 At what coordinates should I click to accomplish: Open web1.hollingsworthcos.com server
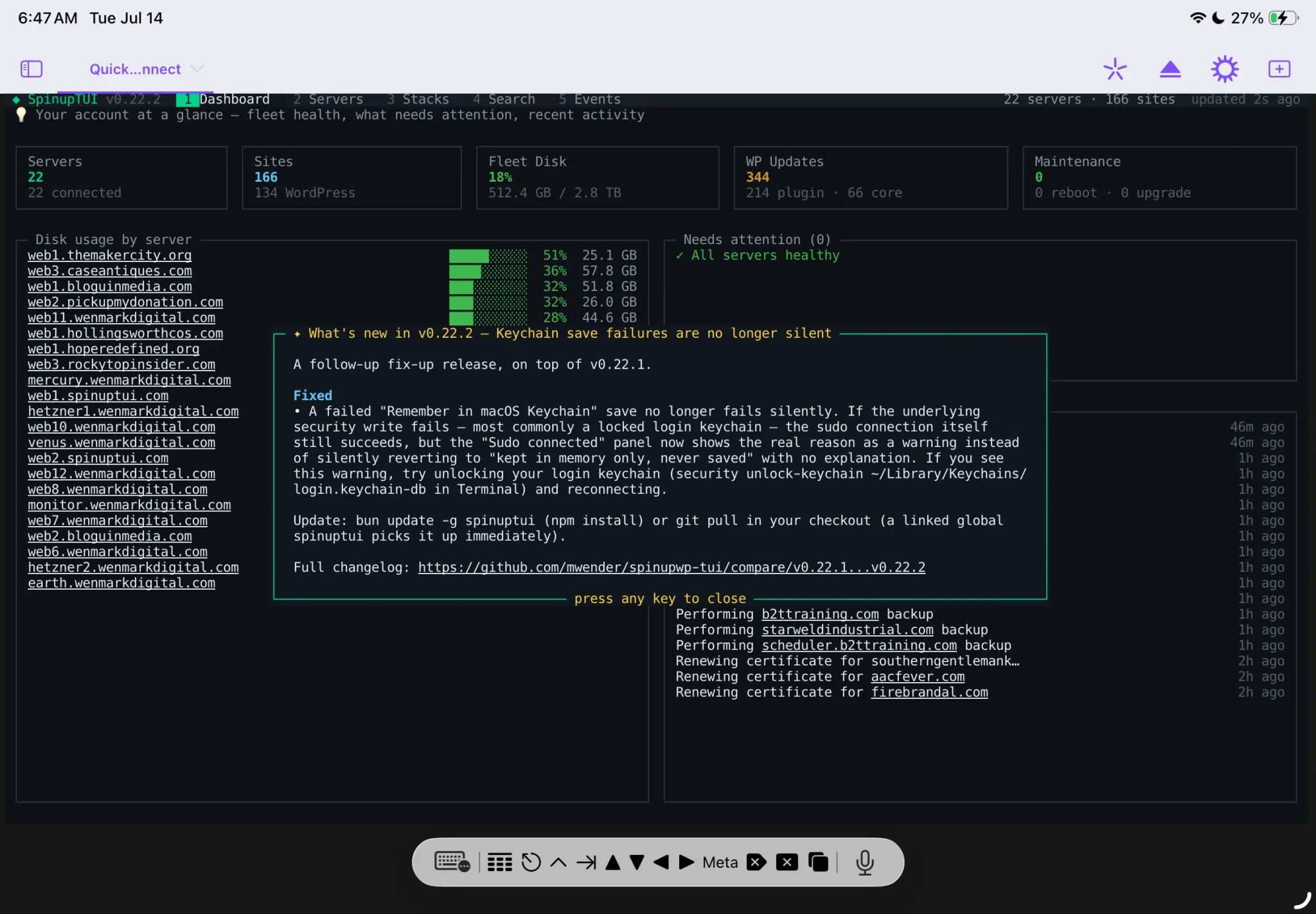[125, 333]
